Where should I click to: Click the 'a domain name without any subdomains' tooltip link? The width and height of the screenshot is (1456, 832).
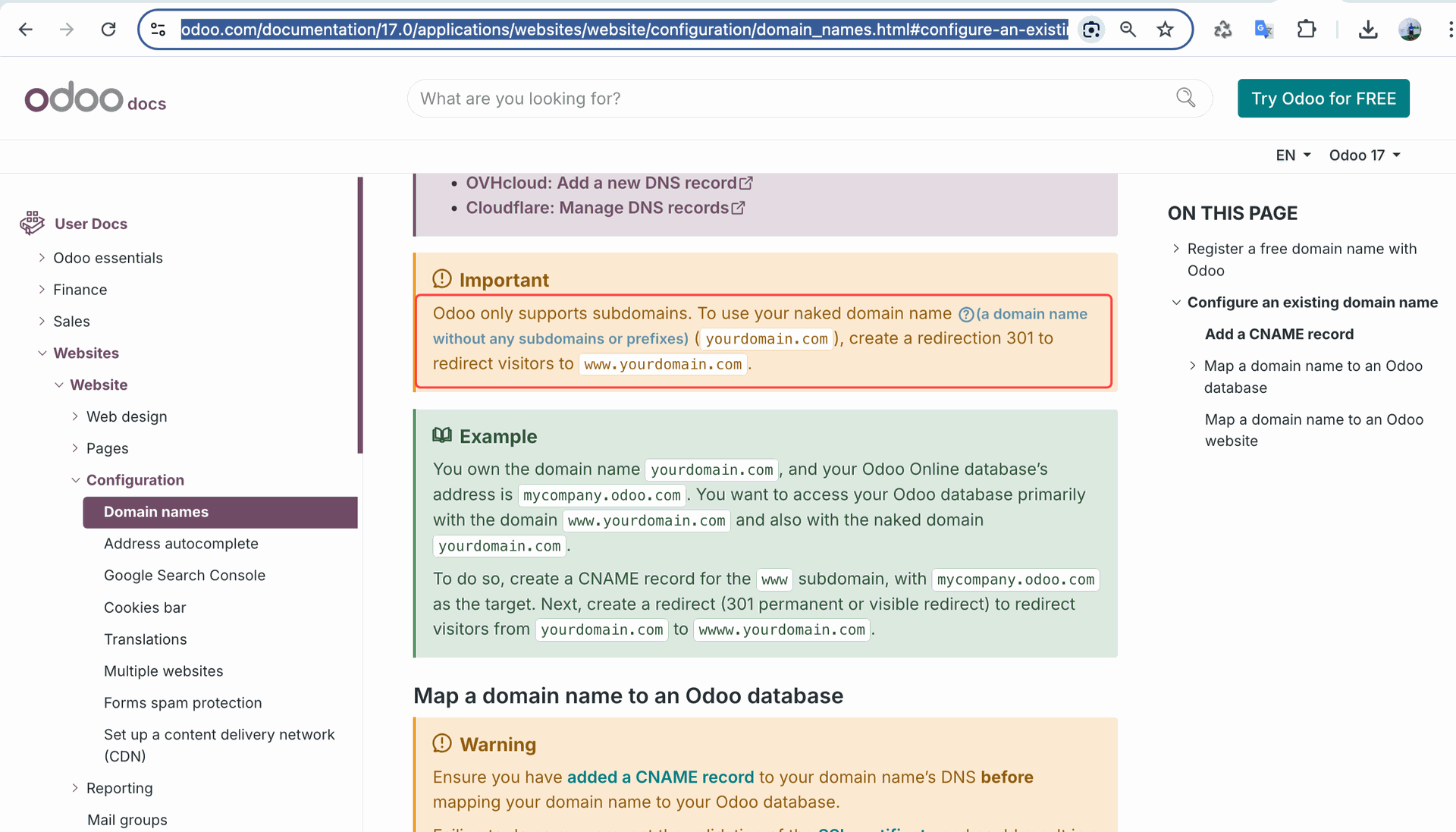[760, 326]
